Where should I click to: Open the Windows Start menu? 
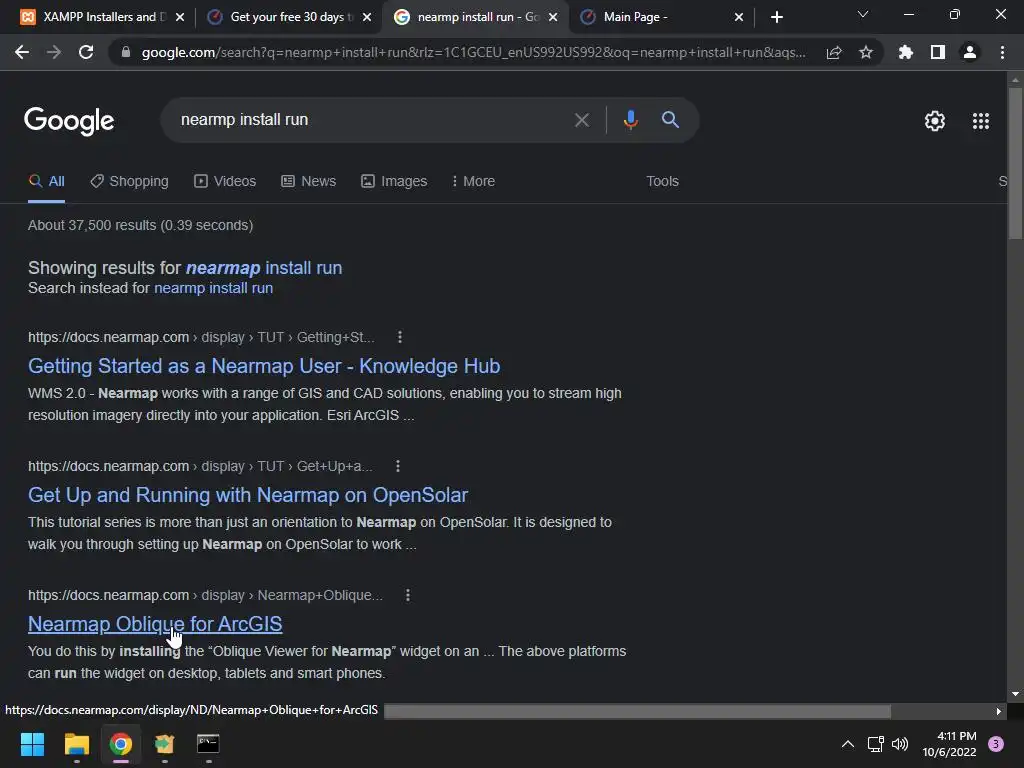(32, 744)
